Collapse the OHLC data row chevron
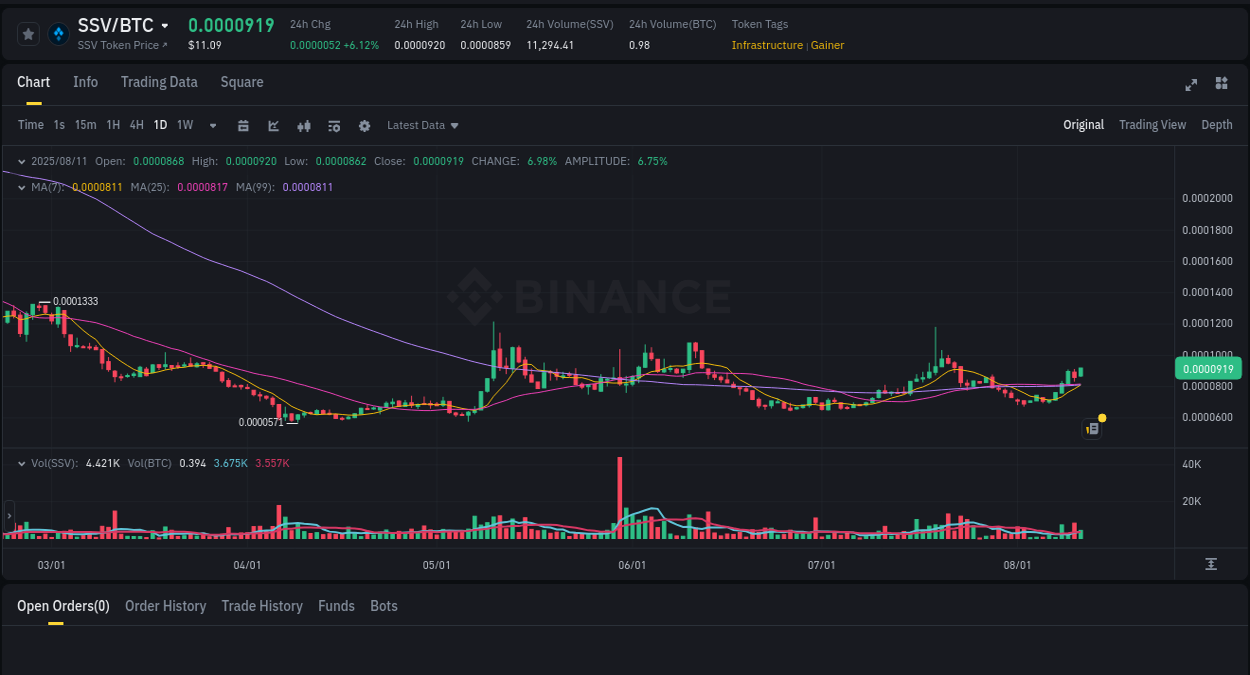Viewport: 1250px width, 675px height. click(21, 160)
